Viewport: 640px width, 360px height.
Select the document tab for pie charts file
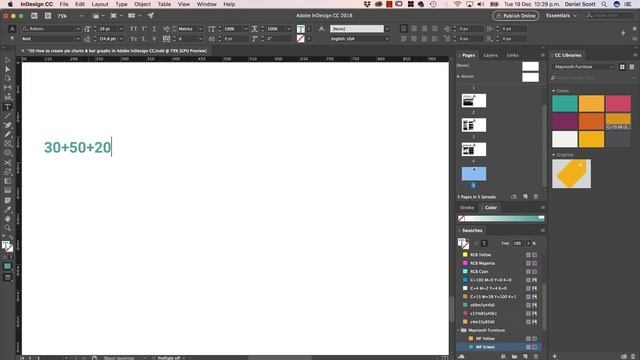[x=117, y=51]
